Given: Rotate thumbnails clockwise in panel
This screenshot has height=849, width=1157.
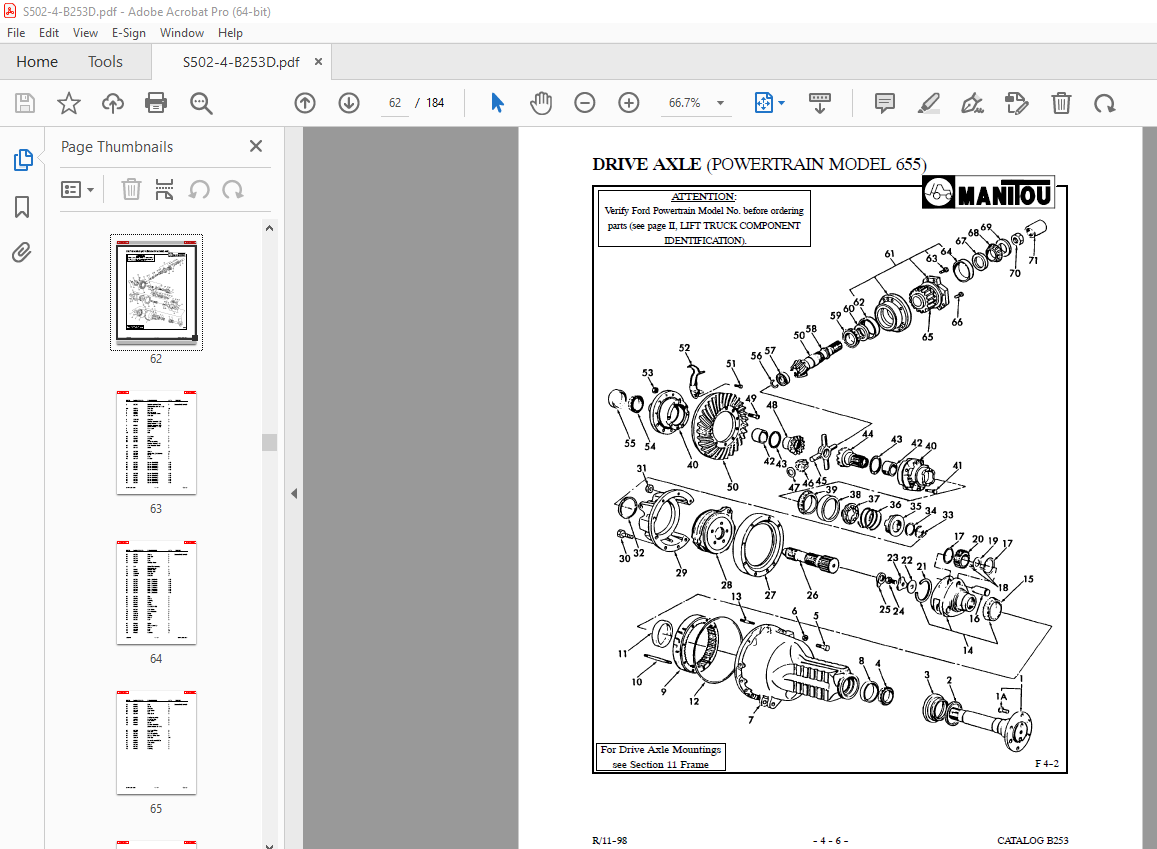Looking at the screenshot, I should [233, 190].
